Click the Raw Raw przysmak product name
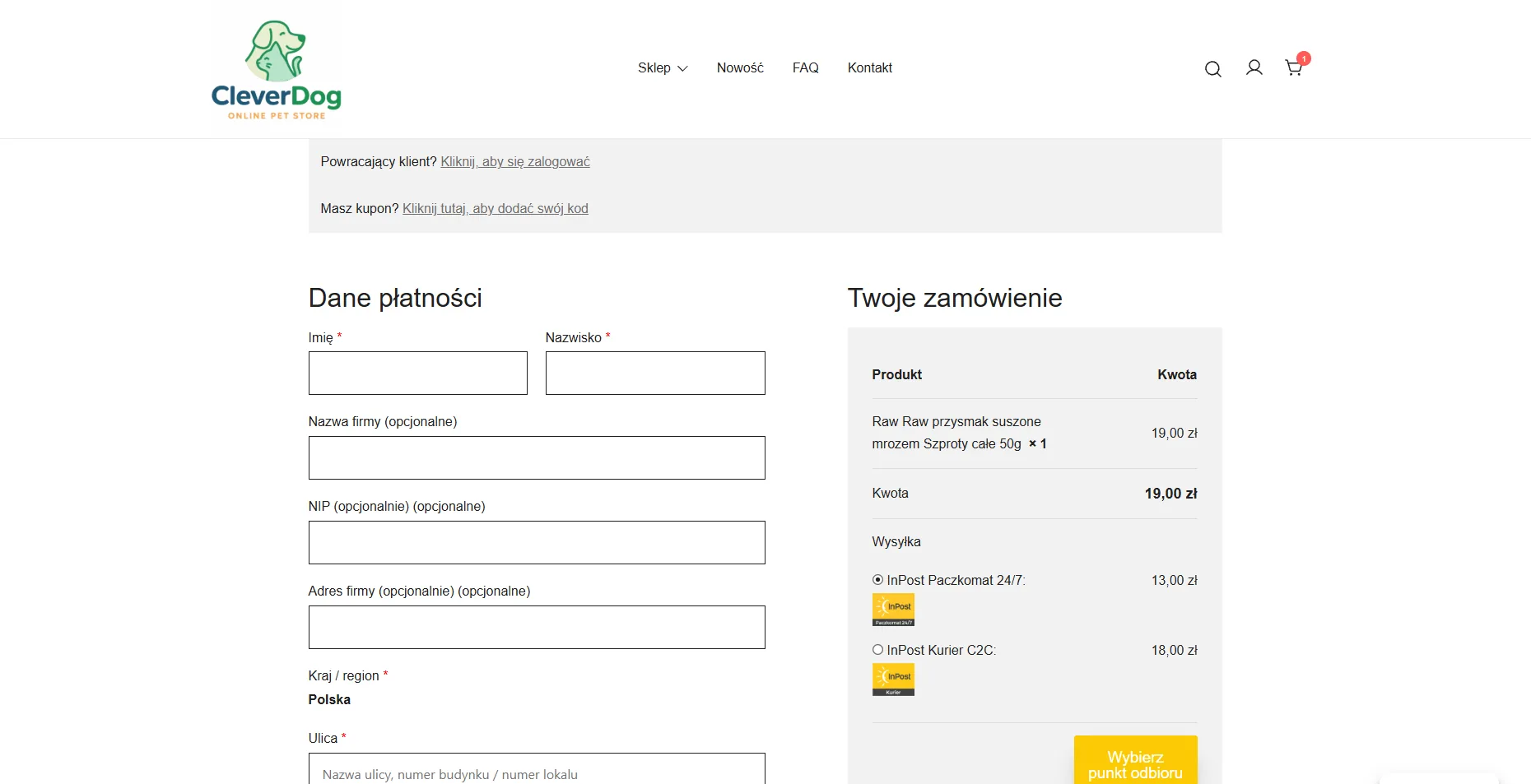 [x=956, y=433]
